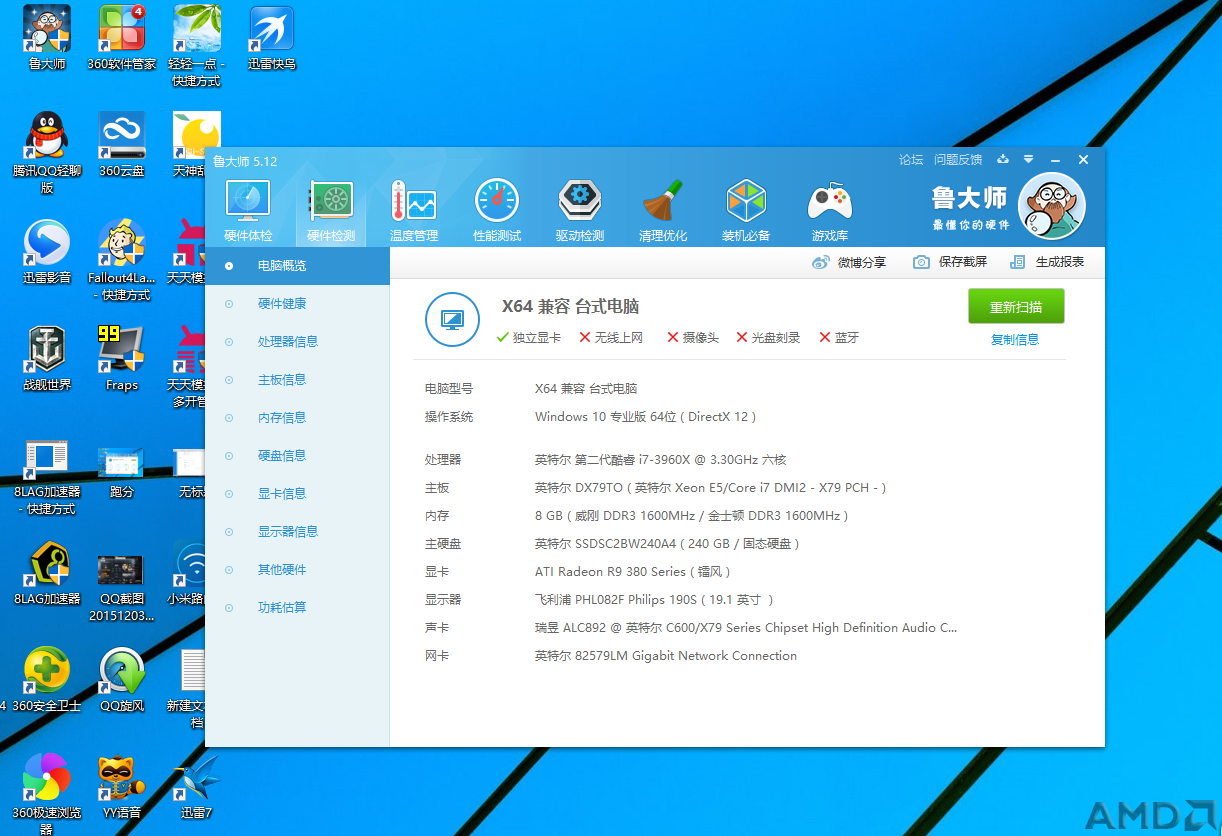Select the 360极速浏览器 desktop icon
Viewport: 1222px width, 836px height.
[47, 794]
